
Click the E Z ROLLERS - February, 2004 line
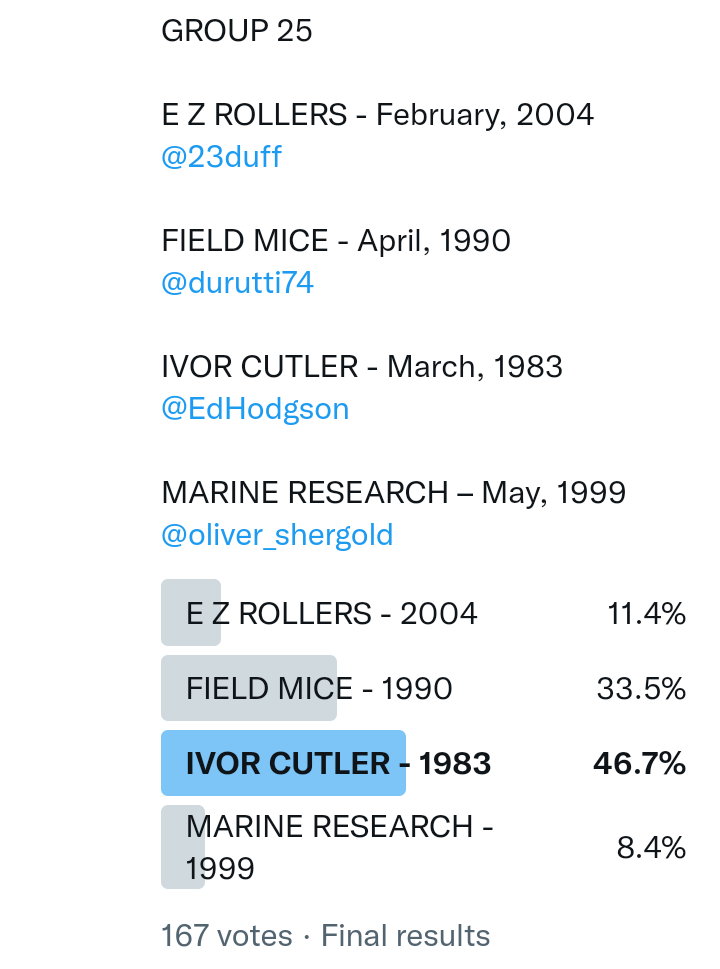377,115
